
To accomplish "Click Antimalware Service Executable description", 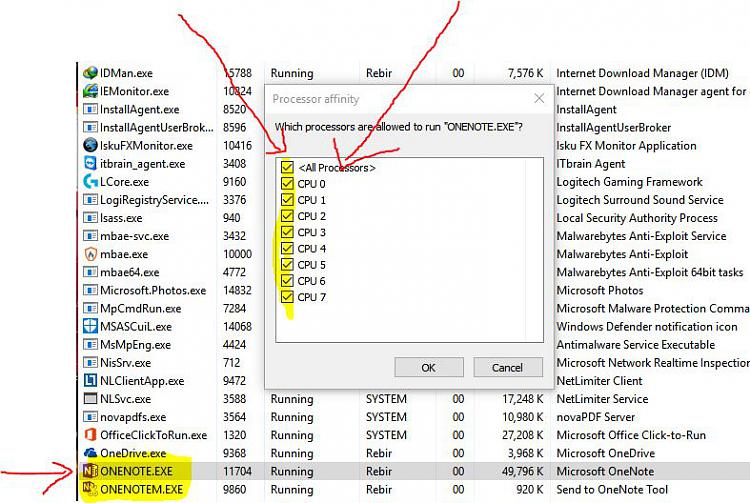I will tap(636, 345).
